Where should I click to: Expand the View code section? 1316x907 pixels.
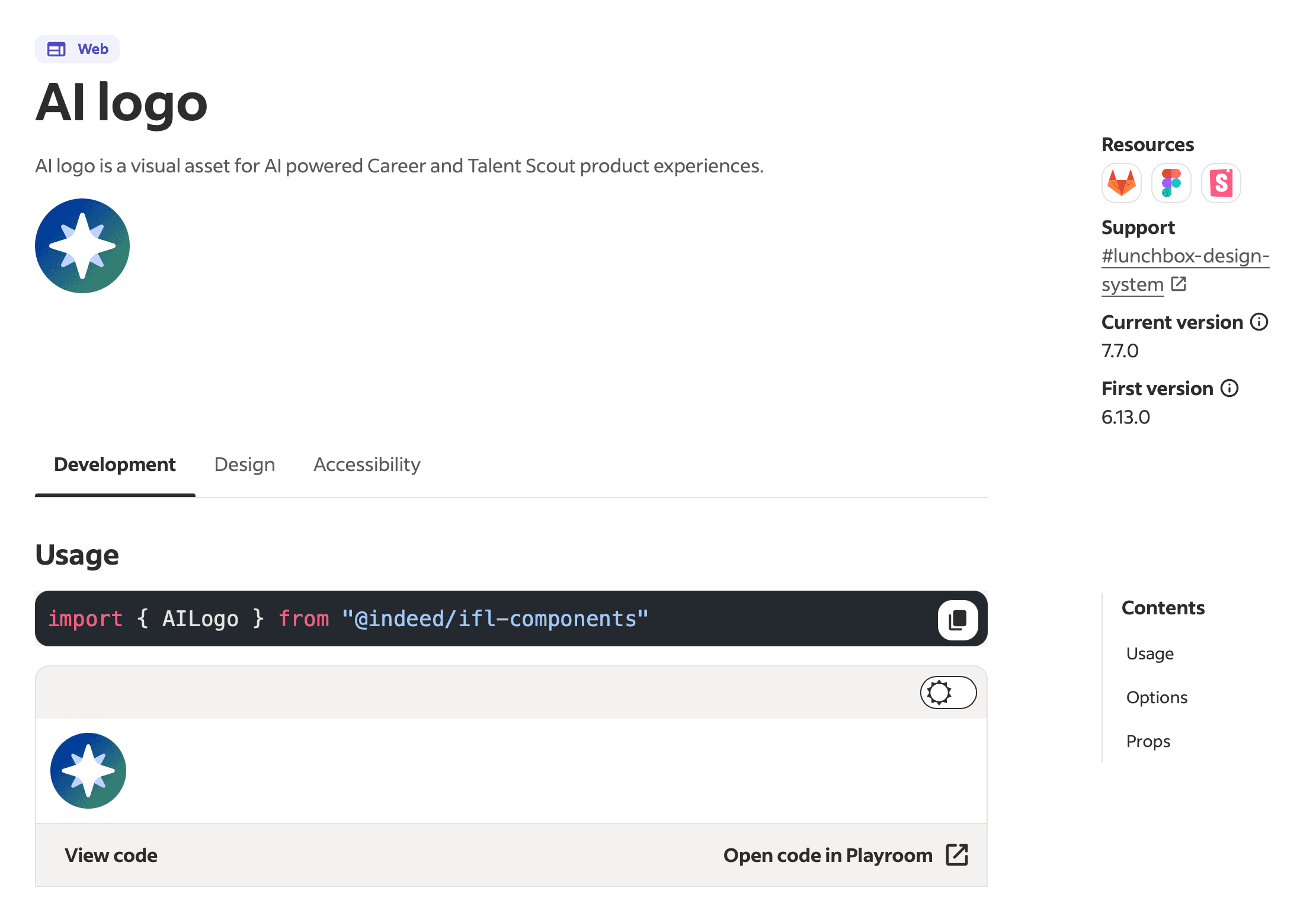pyautogui.click(x=111, y=855)
